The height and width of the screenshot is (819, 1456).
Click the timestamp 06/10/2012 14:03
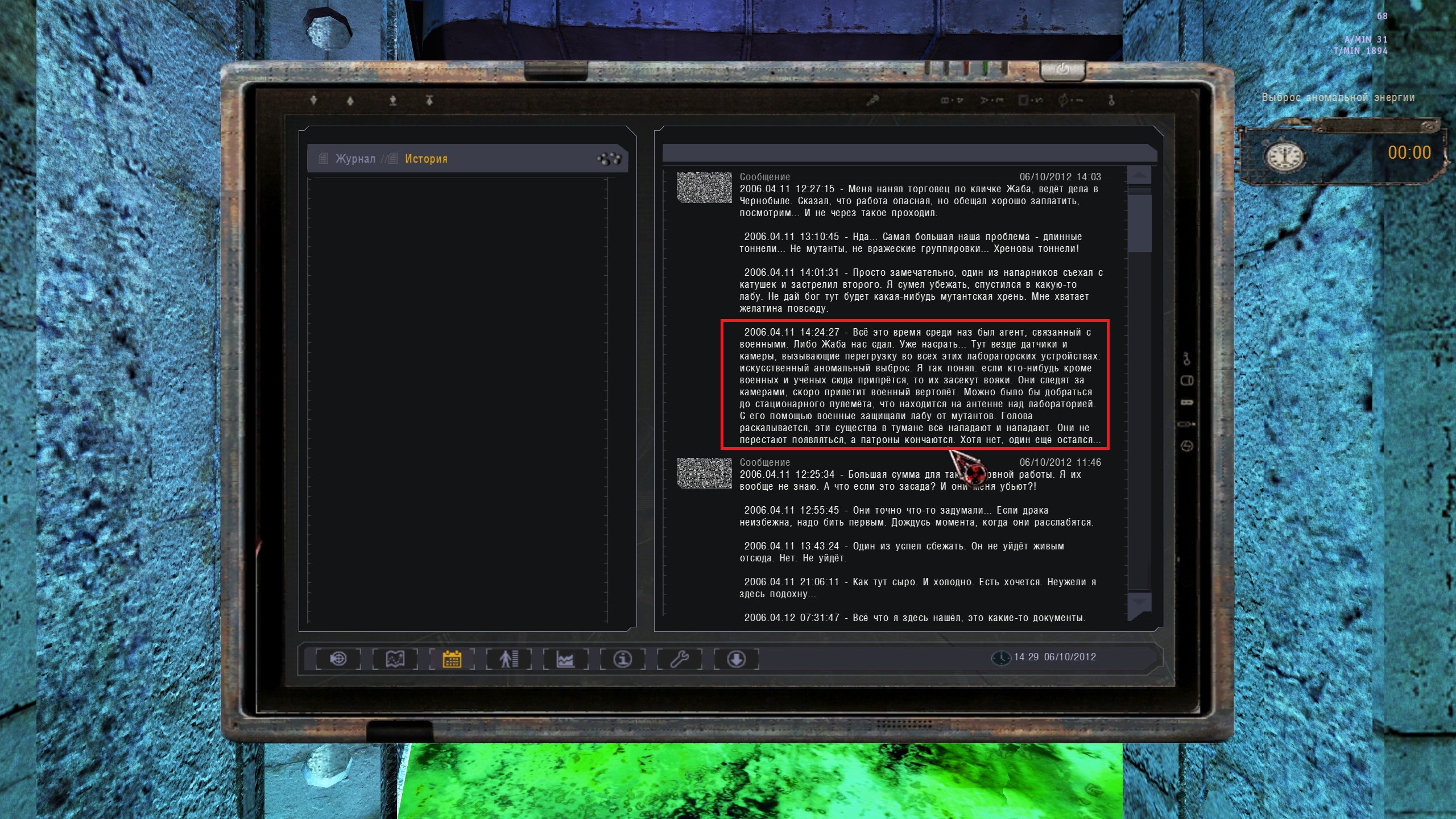[1060, 177]
